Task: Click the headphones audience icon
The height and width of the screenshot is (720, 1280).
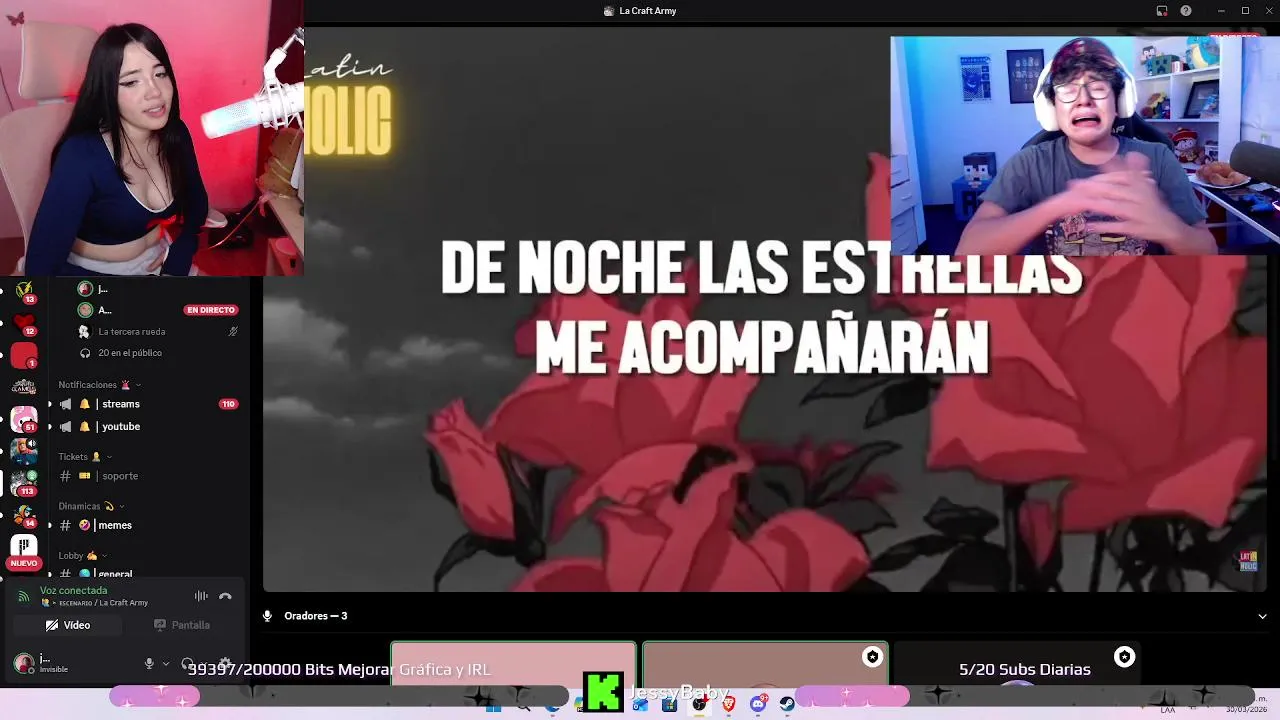Action: click(85, 353)
